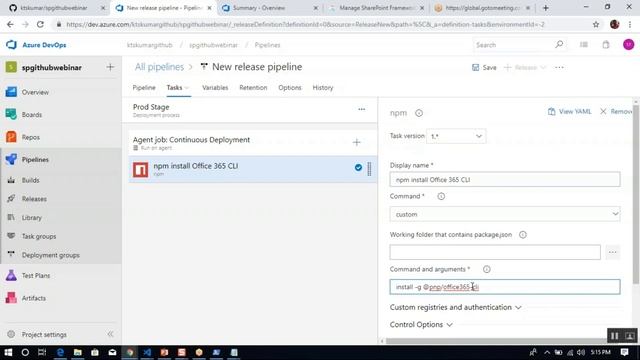Open Boards from the sidebar
Image resolution: width=640 pixels, height=360 pixels.
click(32, 115)
